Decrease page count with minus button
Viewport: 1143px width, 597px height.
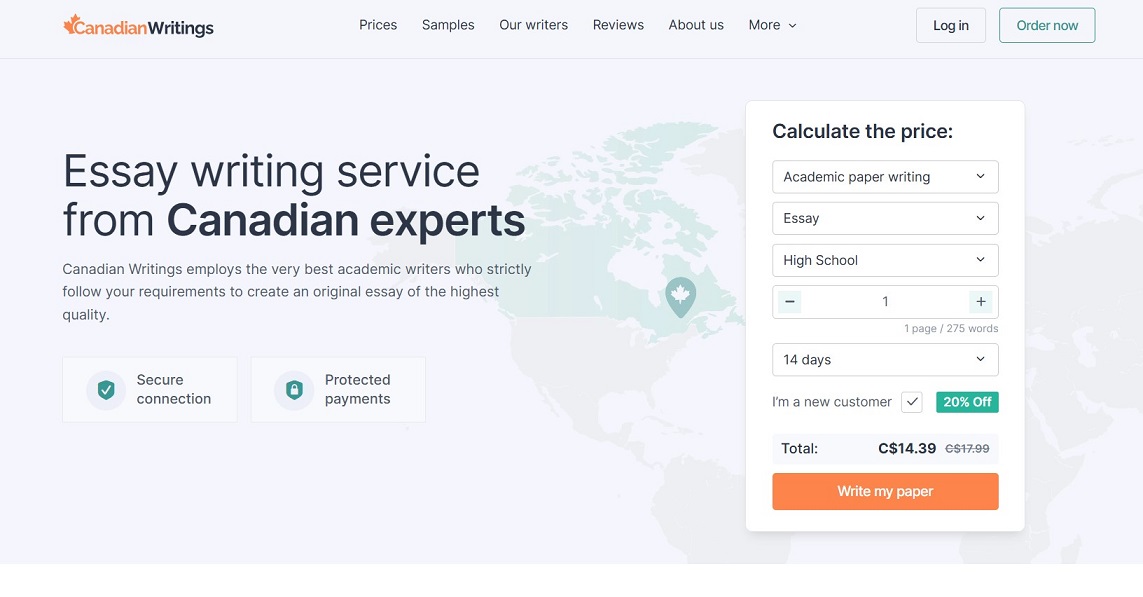(x=790, y=302)
